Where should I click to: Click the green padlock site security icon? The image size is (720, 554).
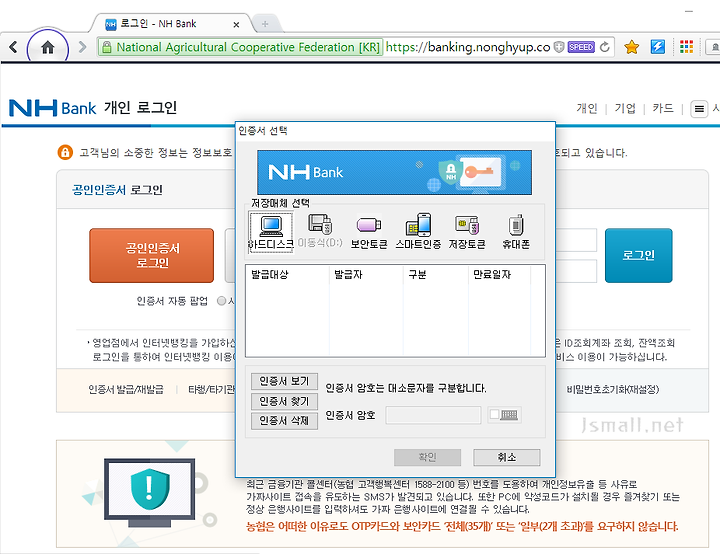click(107, 47)
